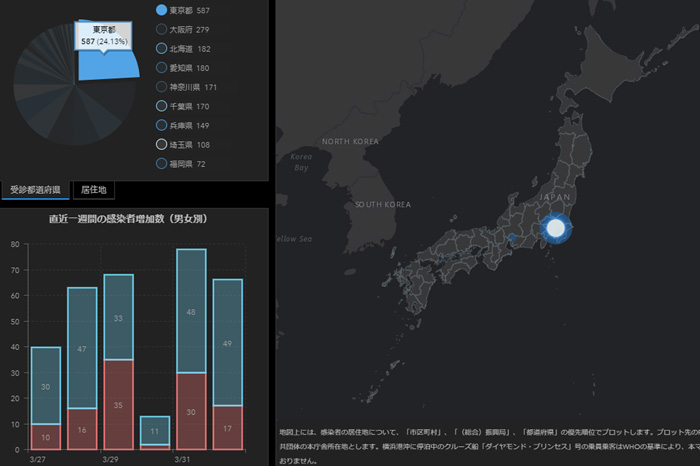
Task: Open the 居住地 tab
Action: 99,190
